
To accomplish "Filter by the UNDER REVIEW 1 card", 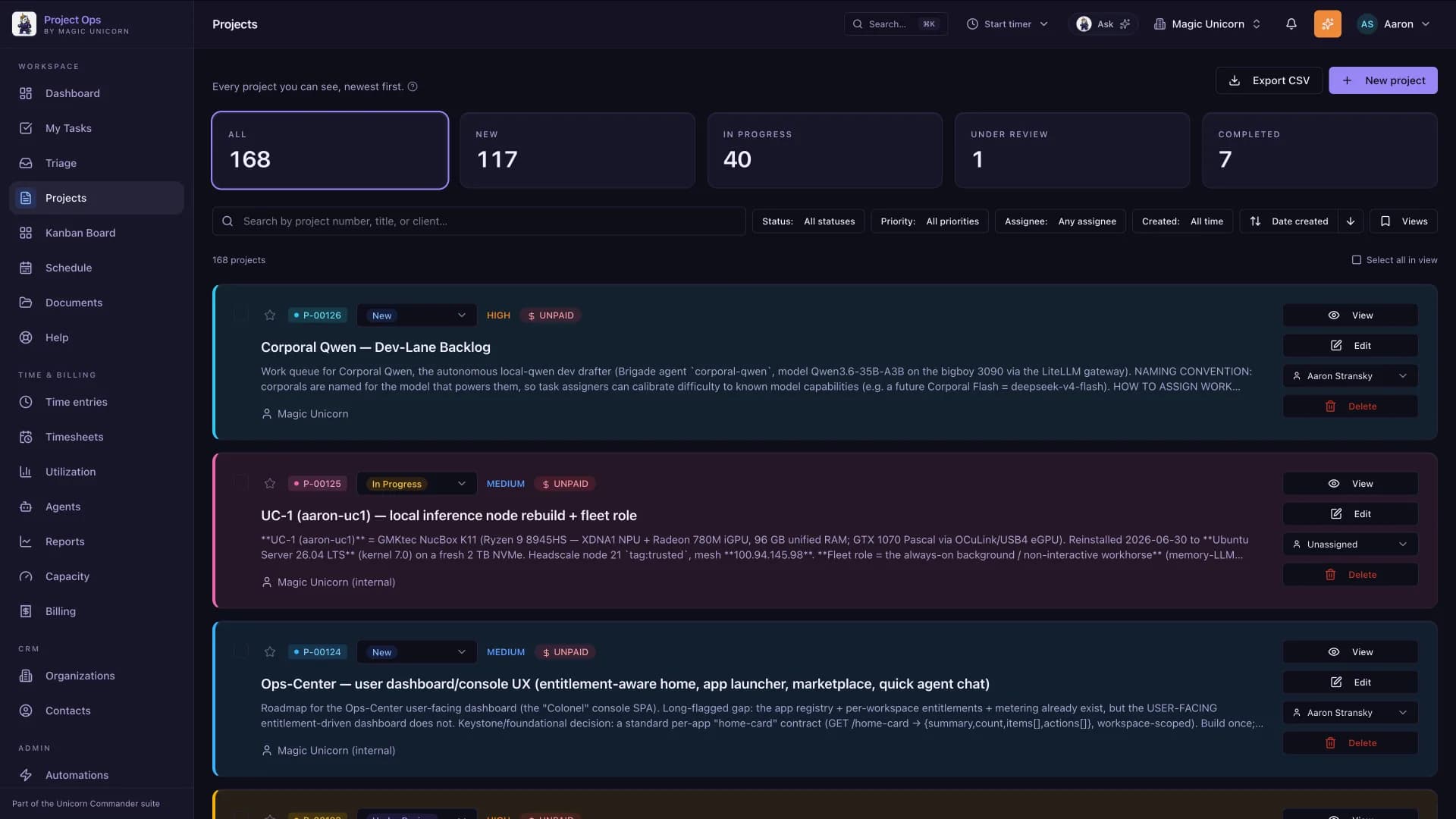I will 1072,150.
